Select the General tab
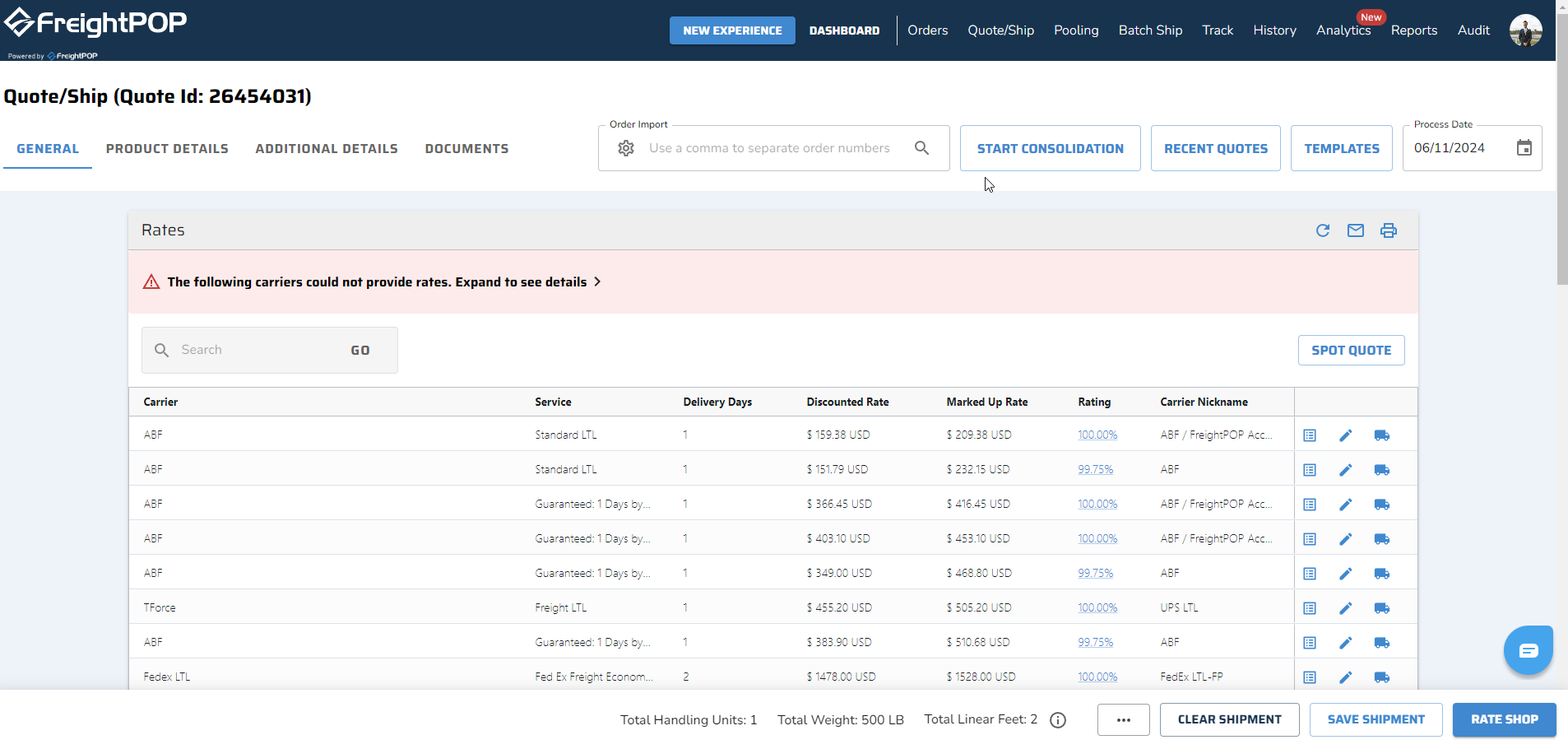The width and height of the screenshot is (1568, 749). point(48,149)
